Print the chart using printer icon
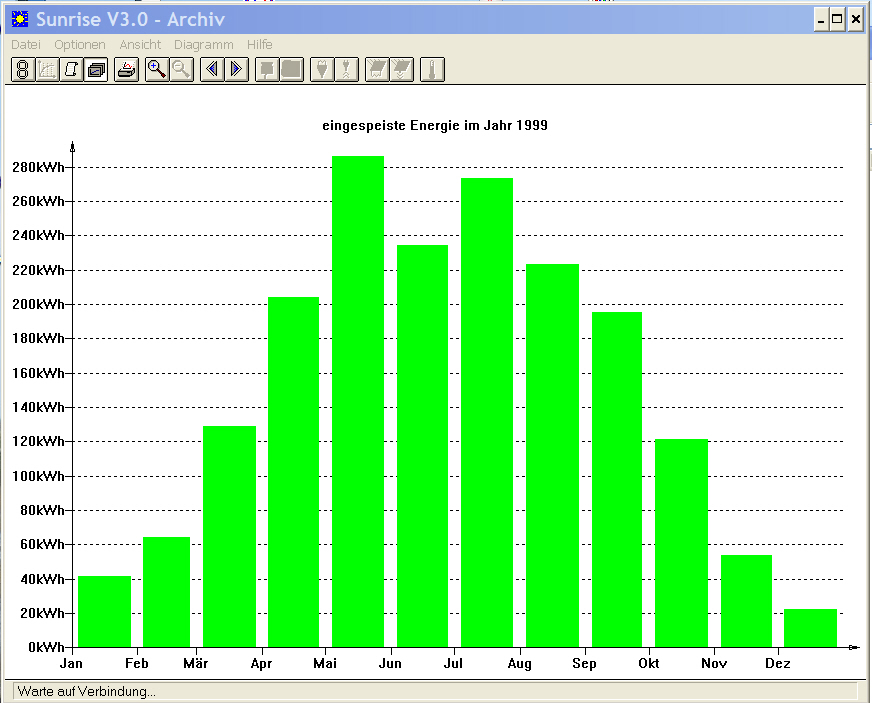The width and height of the screenshot is (872, 703). click(127, 70)
